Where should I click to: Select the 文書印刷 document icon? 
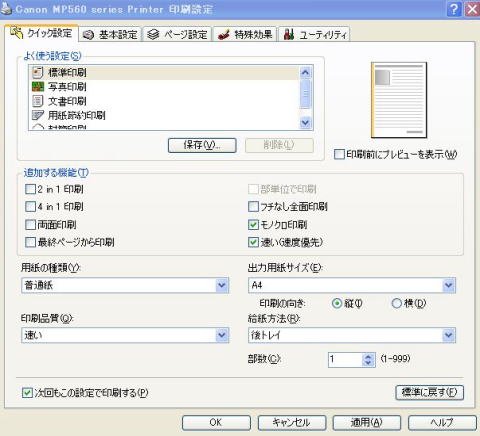coord(38,101)
